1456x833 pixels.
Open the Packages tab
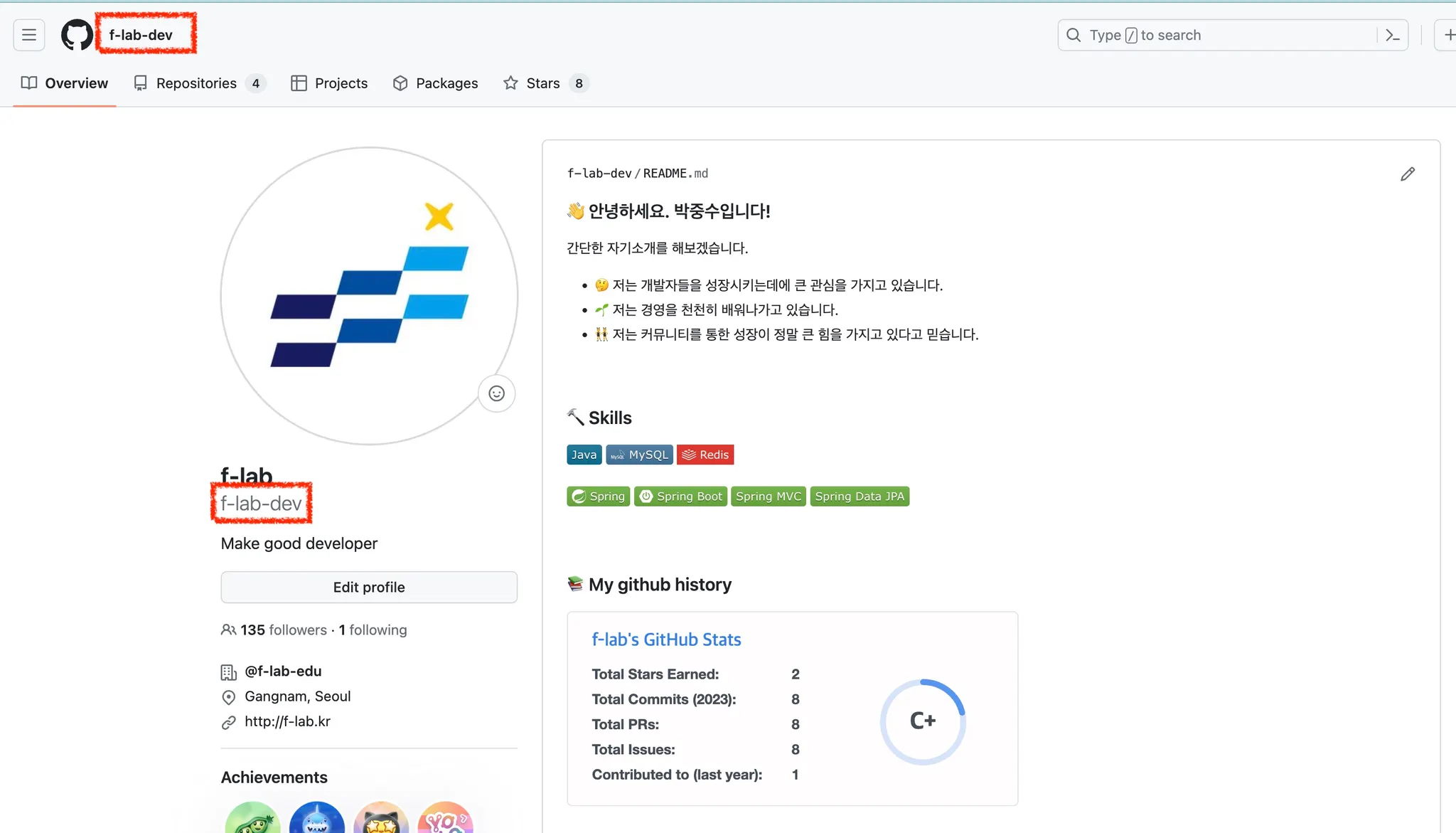[x=435, y=83]
